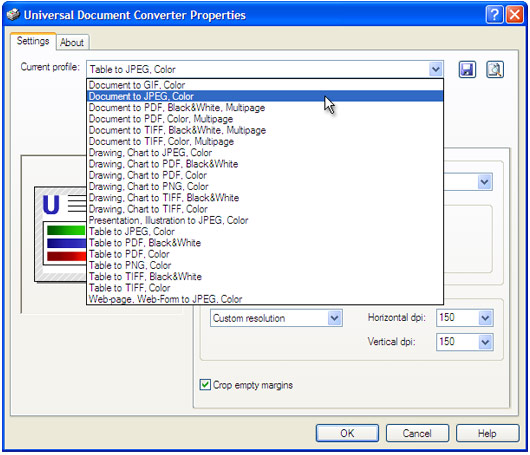The width and height of the screenshot is (530, 455).
Task: Click the Current profile field text
Action: click(x=132, y=70)
